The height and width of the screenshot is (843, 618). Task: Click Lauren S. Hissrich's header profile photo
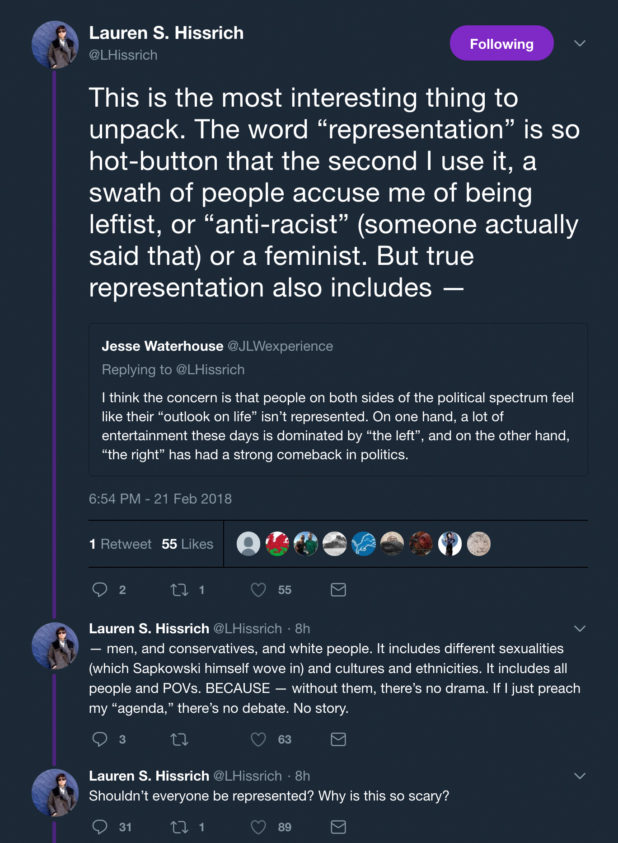pyautogui.click(x=55, y=45)
